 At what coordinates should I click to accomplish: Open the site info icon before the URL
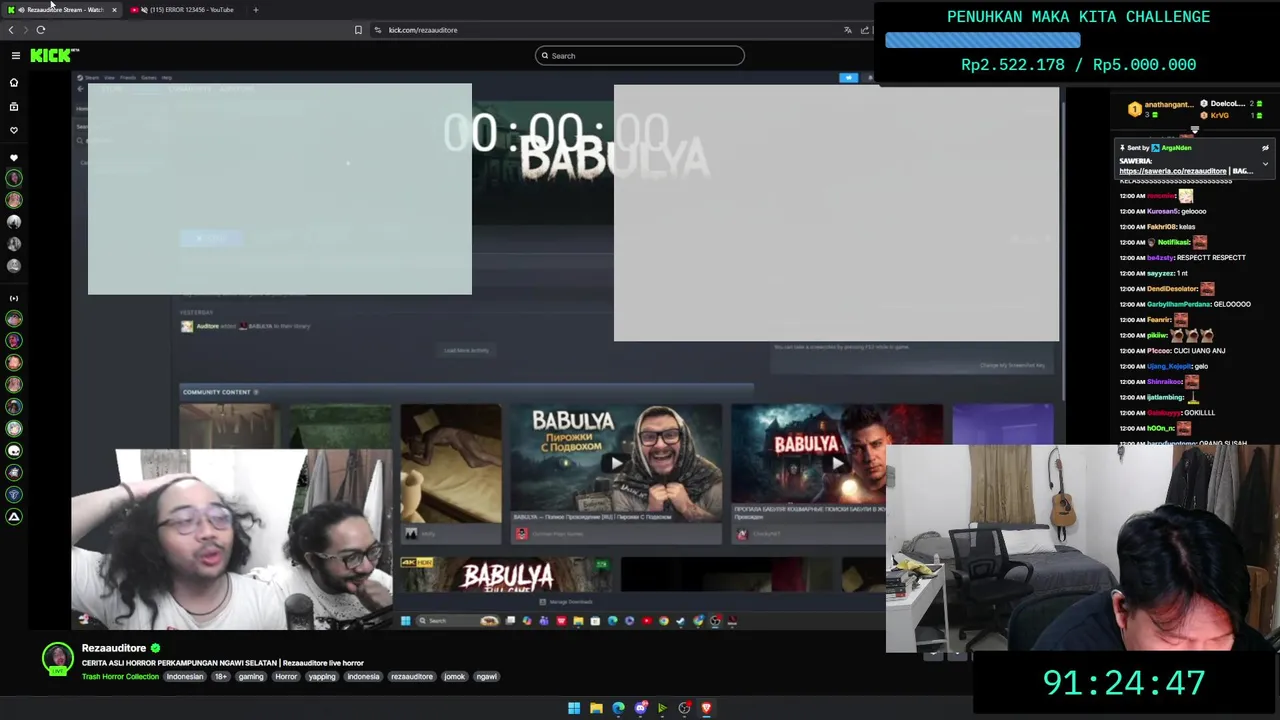[x=378, y=30]
